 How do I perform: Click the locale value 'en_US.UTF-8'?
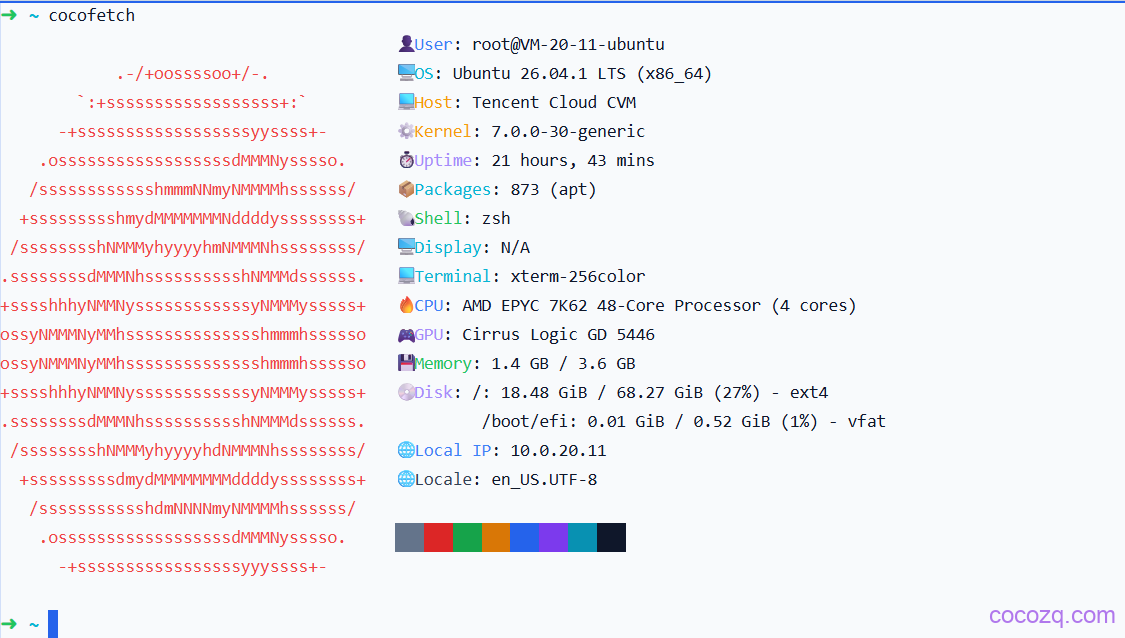[545, 479]
